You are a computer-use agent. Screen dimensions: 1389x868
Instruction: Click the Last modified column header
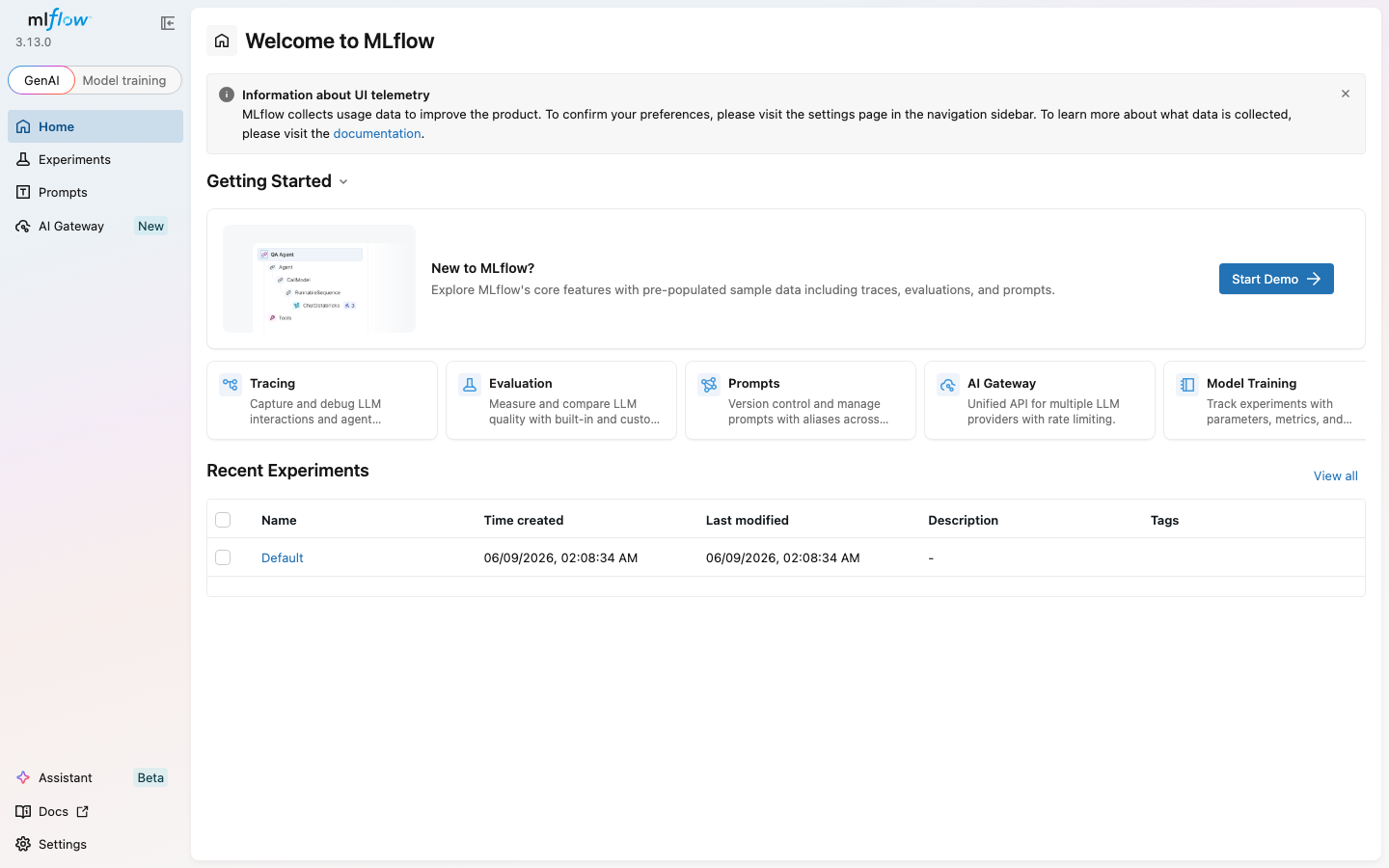coord(747,520)
